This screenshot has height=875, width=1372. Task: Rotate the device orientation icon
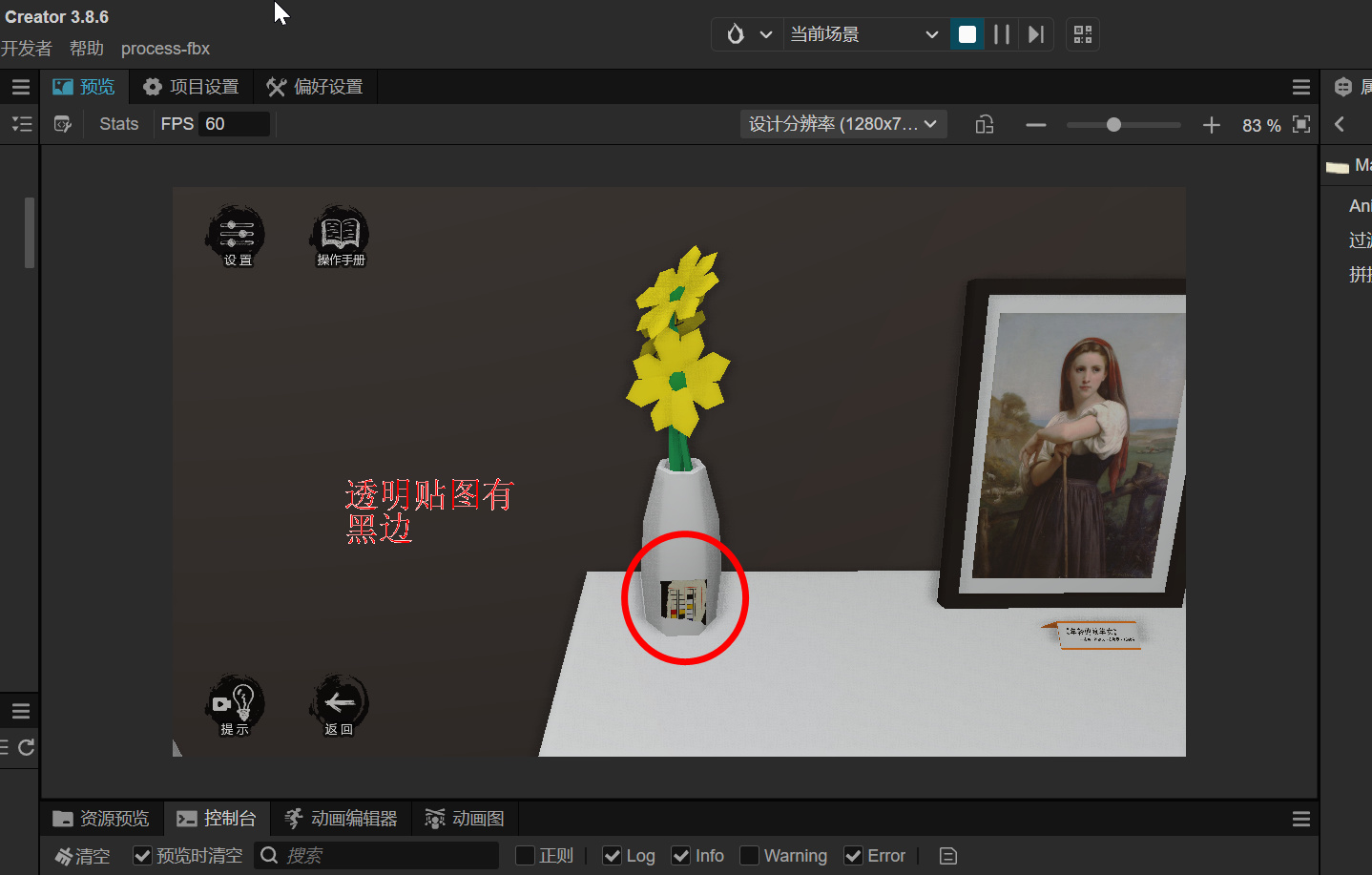coord(985,124)
